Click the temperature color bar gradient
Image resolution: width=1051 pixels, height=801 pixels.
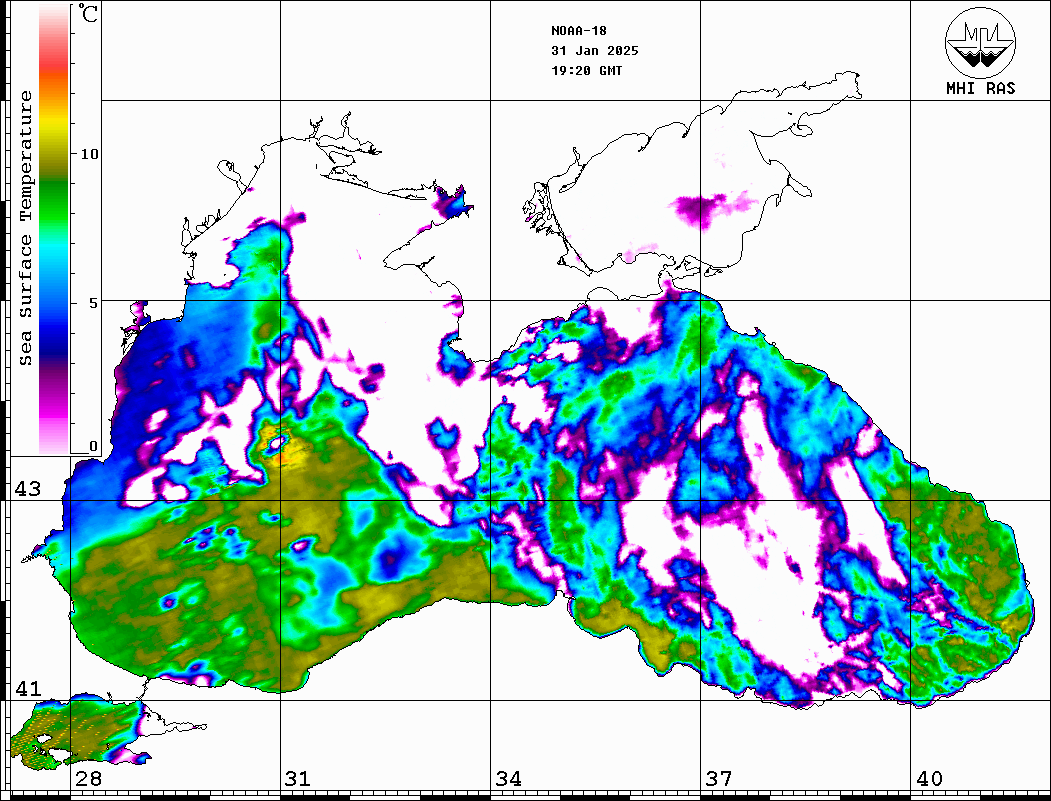pos(54,230)
